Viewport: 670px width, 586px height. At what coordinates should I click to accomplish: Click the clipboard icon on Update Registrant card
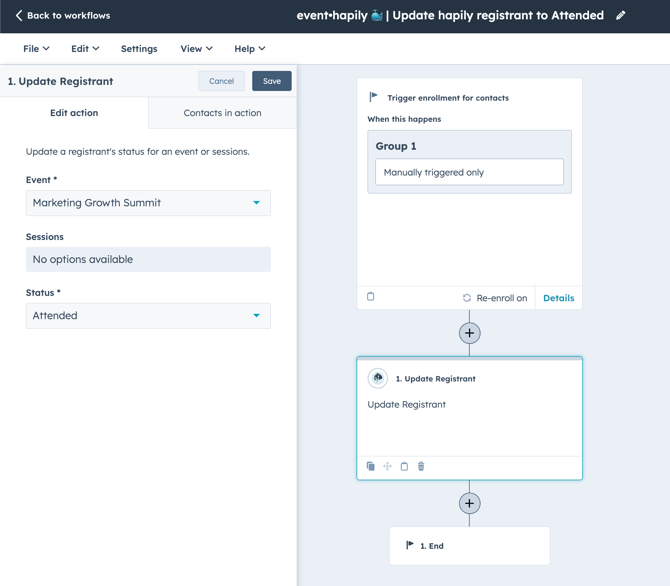click(404, 467)
